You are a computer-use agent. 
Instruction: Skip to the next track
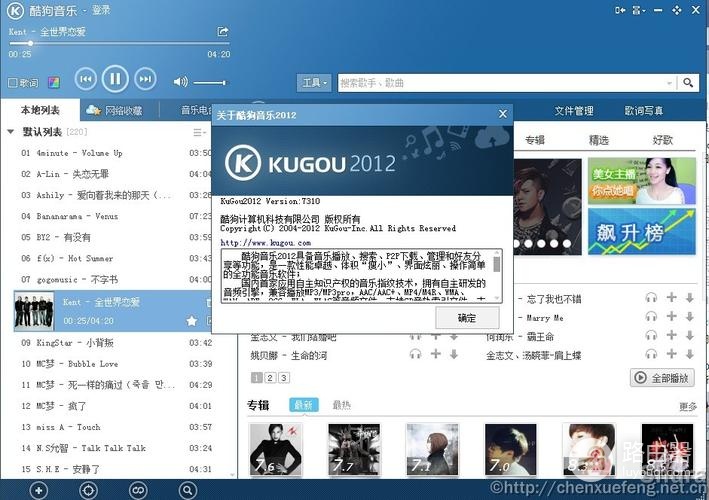145,79
